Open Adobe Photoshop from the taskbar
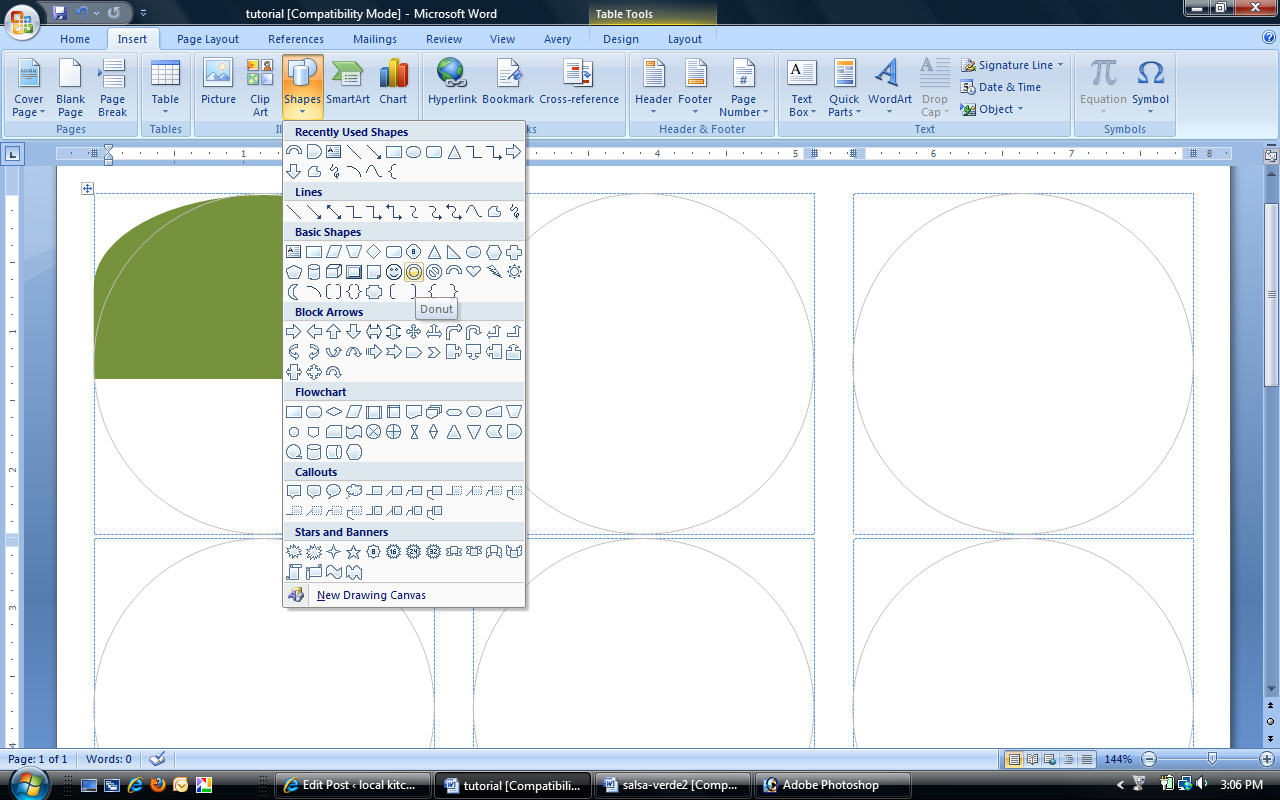The image size is (1280, 800). click(831, 785)
